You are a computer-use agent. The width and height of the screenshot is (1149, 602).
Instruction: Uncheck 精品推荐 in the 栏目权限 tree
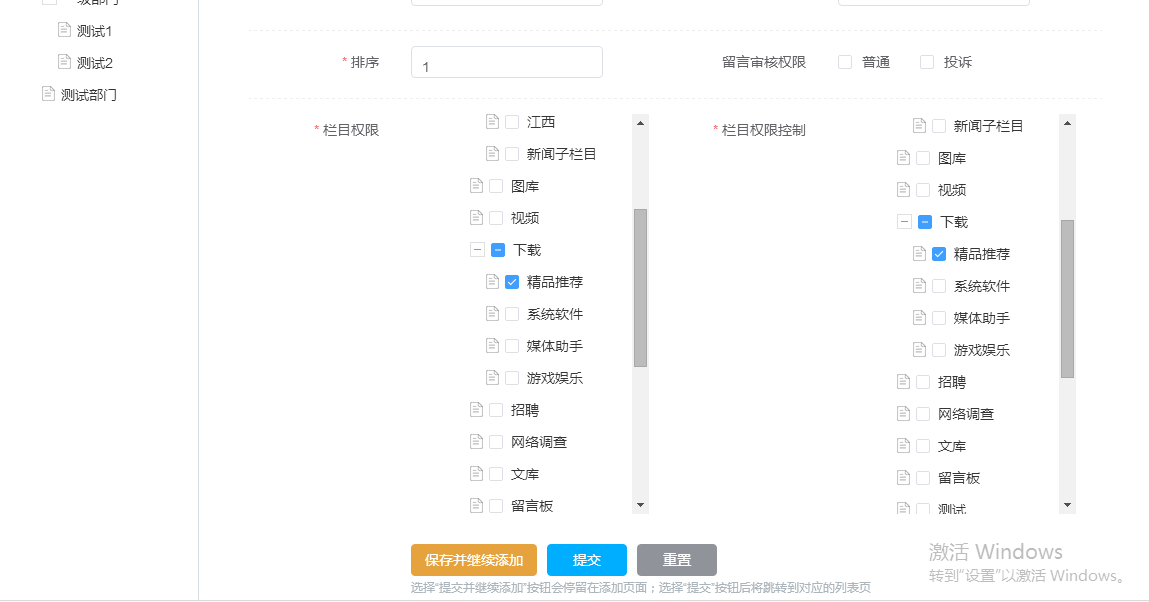512,282
